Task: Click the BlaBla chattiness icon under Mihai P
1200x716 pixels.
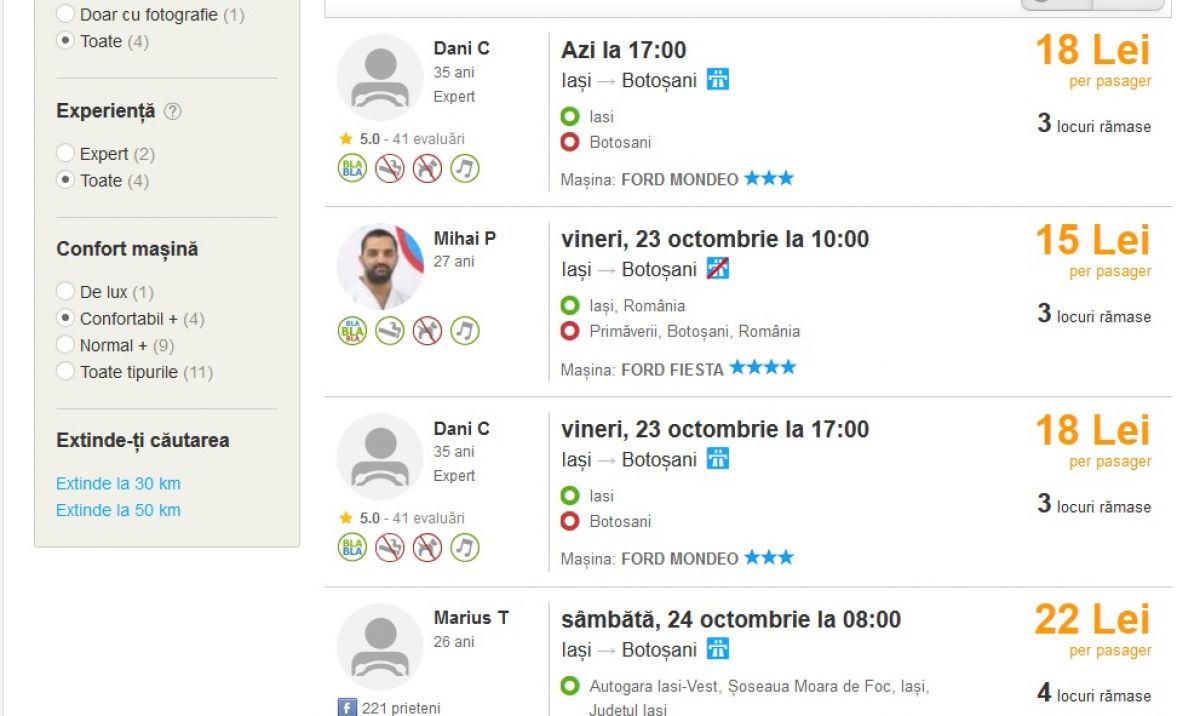Action: click(352, 330)
